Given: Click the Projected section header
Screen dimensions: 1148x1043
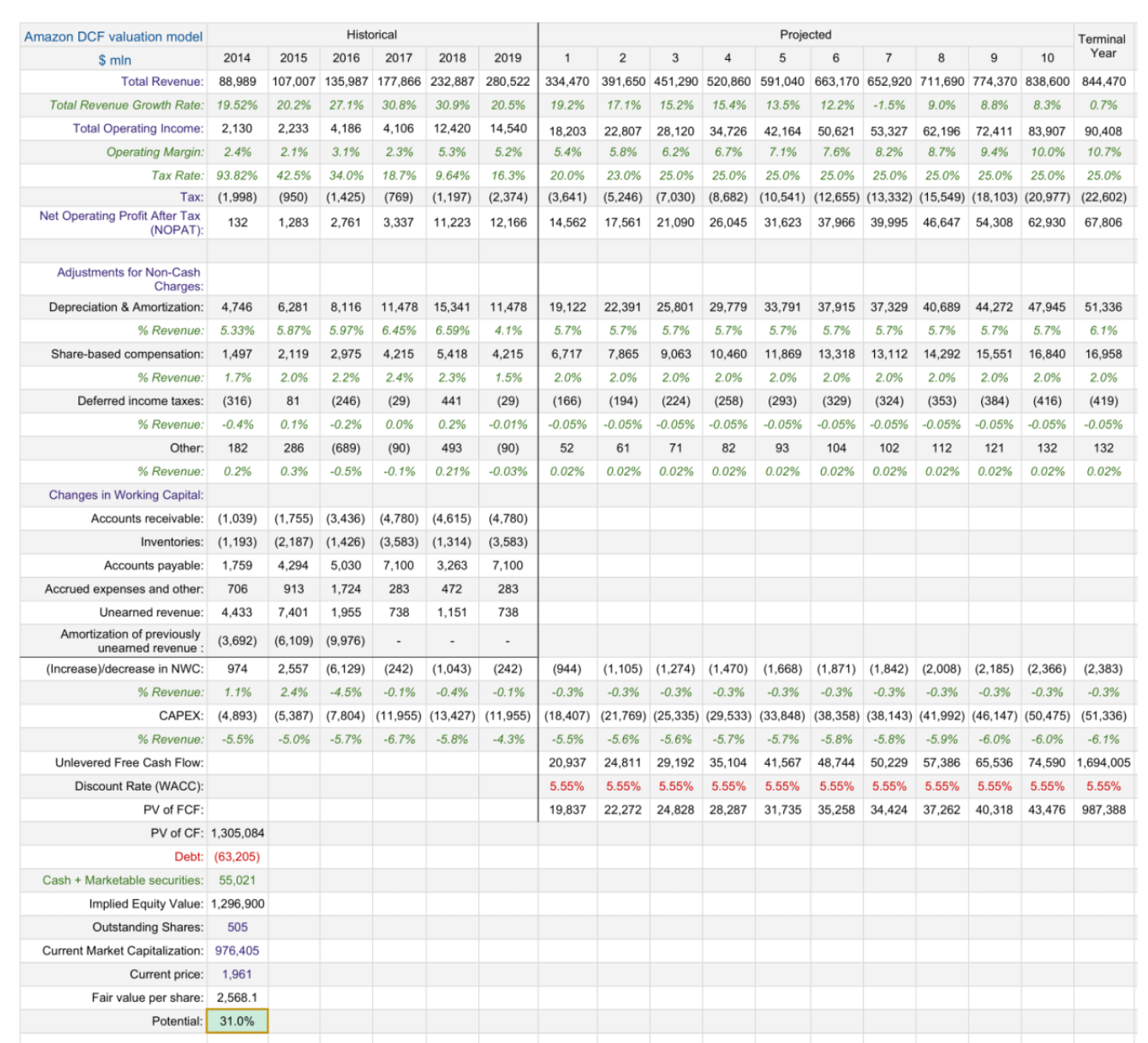Looking at the screenshot, I should click(x=805, y=35).
